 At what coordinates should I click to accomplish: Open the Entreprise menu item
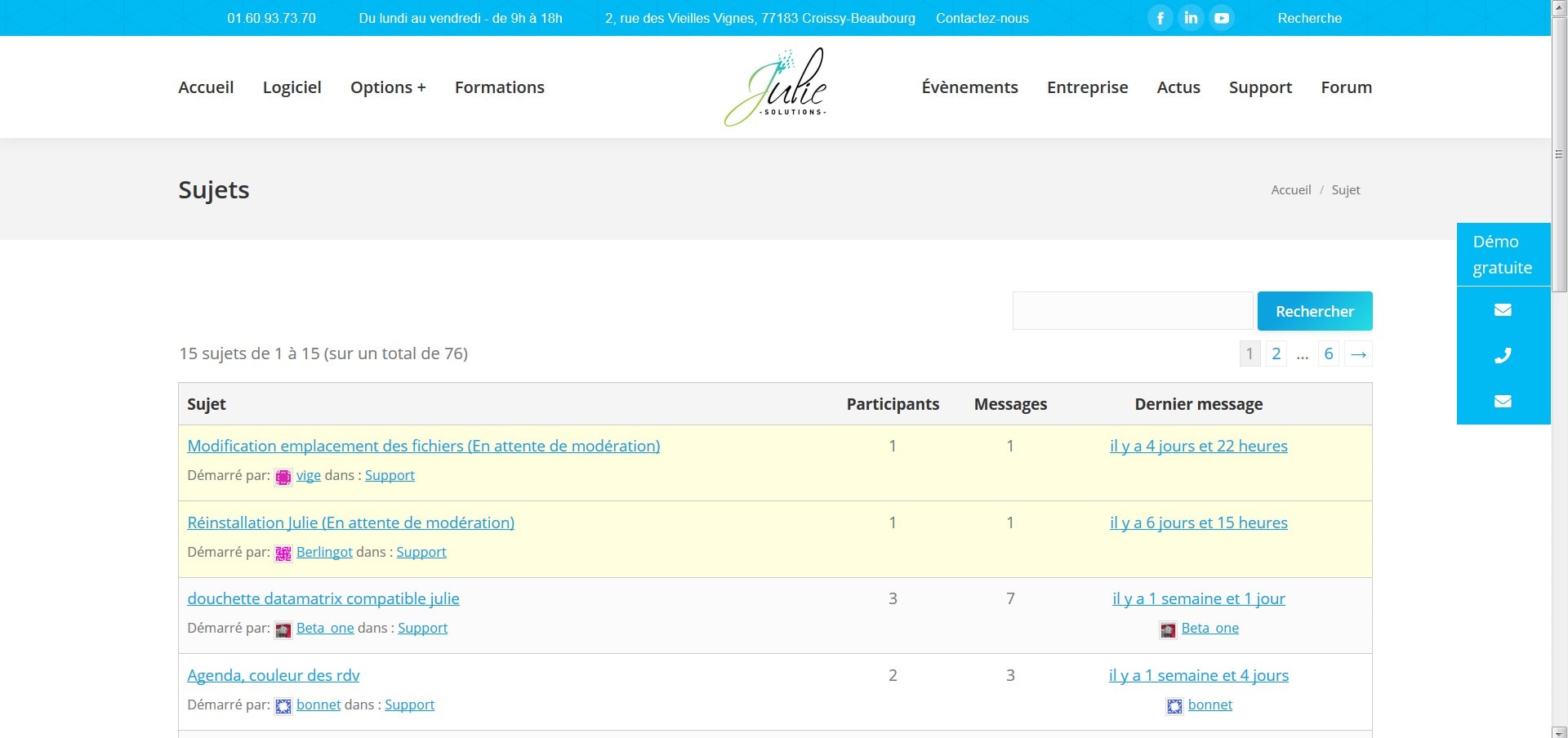point(1088,87)
